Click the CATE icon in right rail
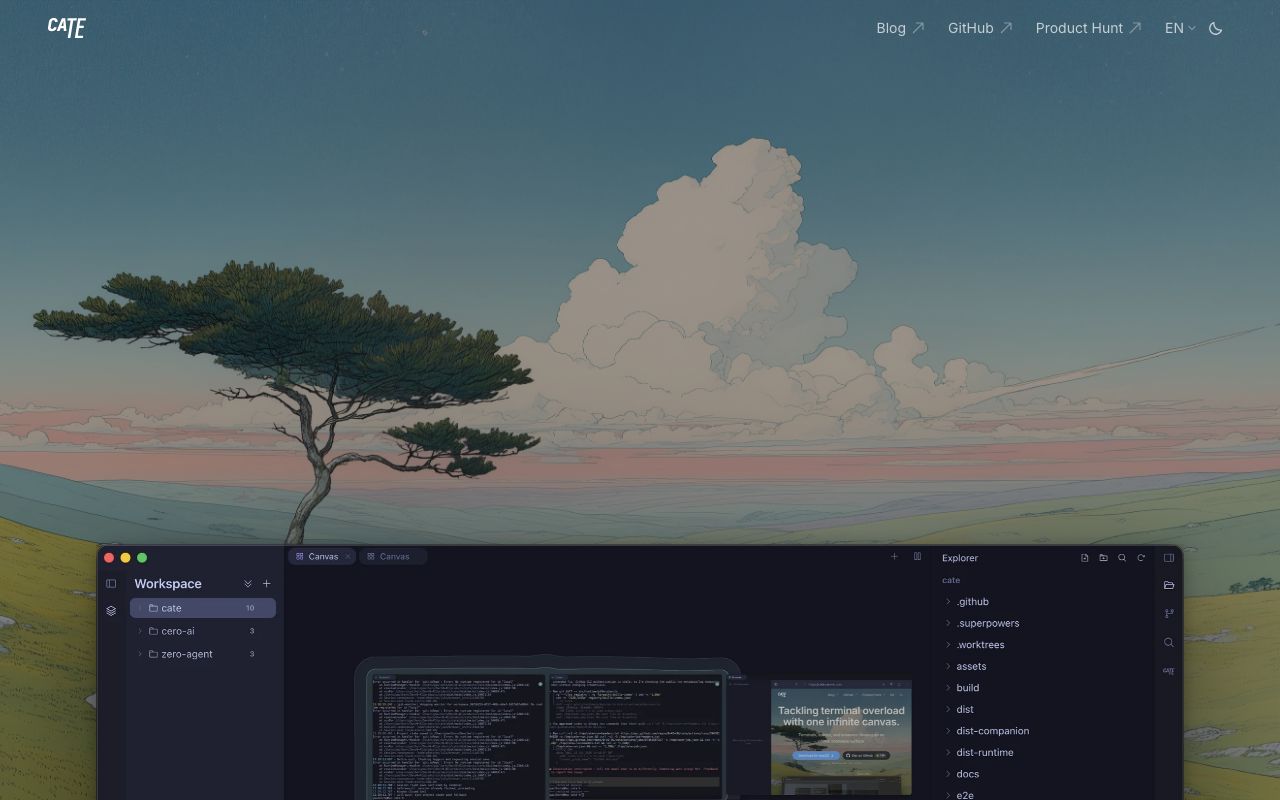1280x800 pixels. click(x=1169, y=671)
